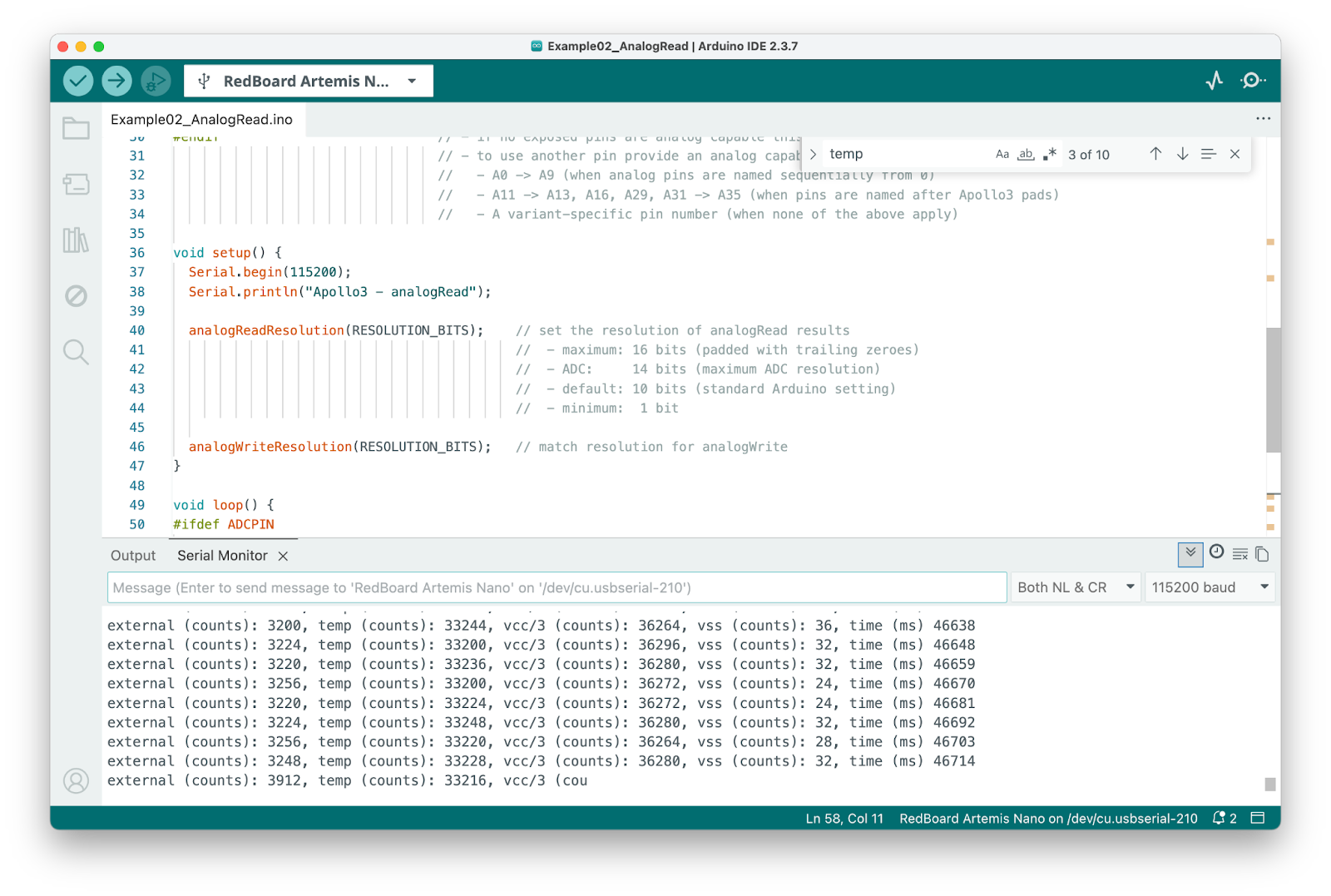Toggle Match Whole Word in find
Viewport: 1331px width, 896px height.
tap(1026, 155)
